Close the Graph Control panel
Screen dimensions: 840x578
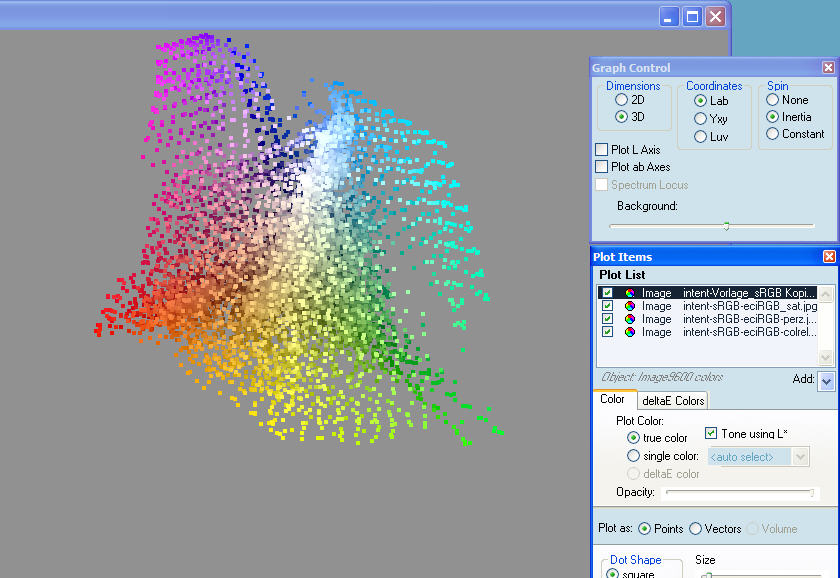828,68
